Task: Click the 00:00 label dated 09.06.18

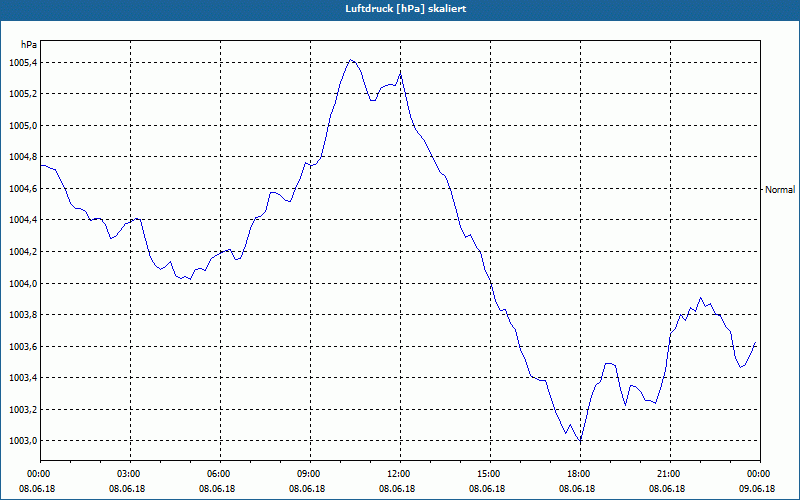Action: (x=757, y=473)
